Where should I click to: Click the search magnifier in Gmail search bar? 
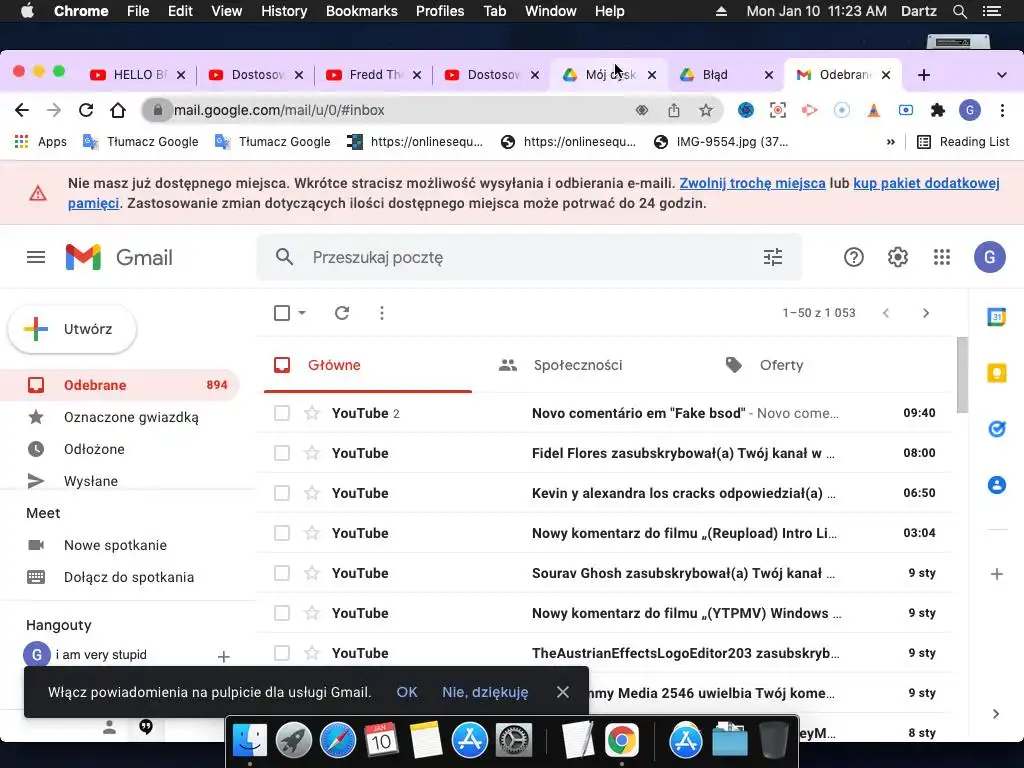284,257
